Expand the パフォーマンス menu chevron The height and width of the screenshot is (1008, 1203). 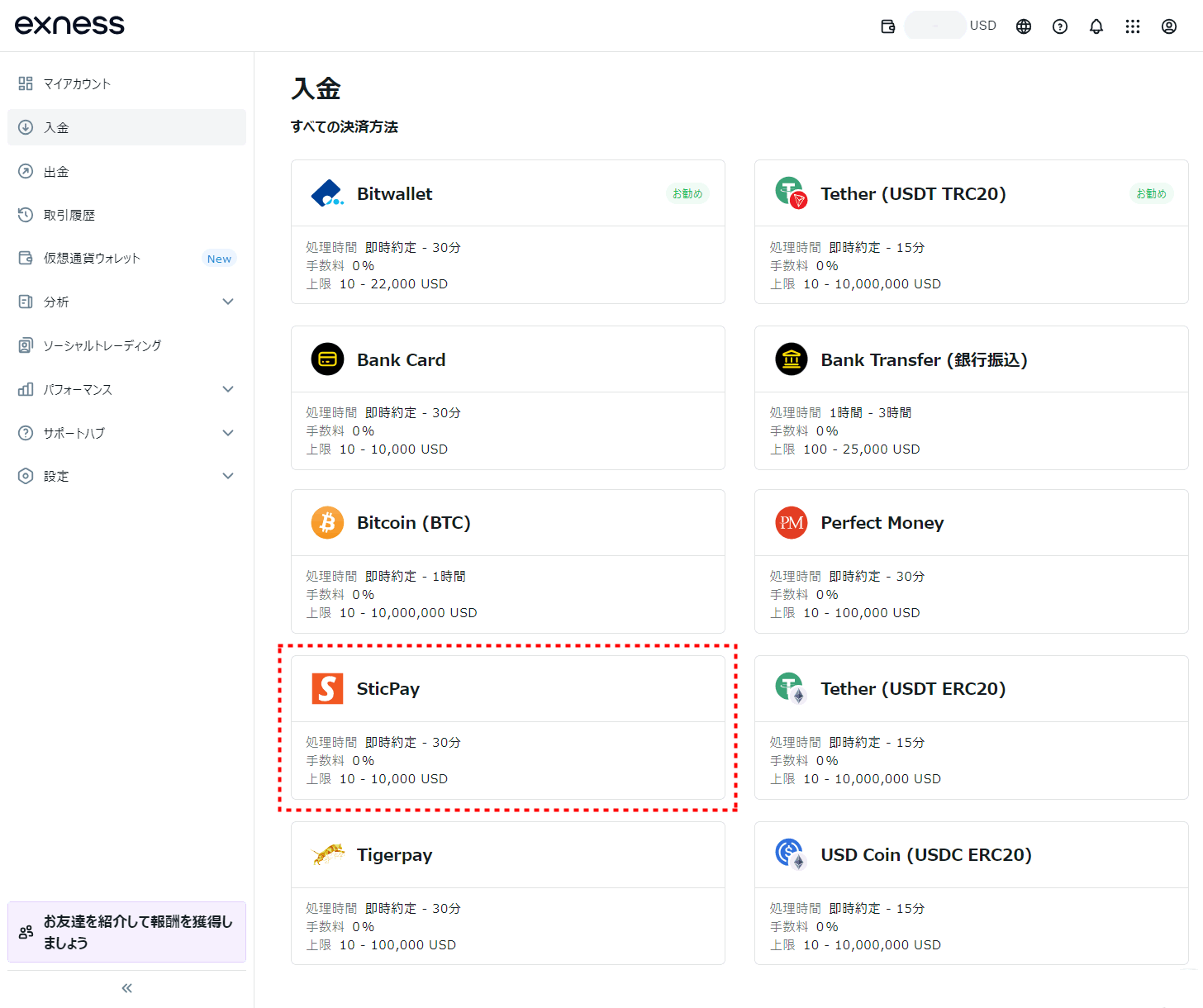point(228,389)
